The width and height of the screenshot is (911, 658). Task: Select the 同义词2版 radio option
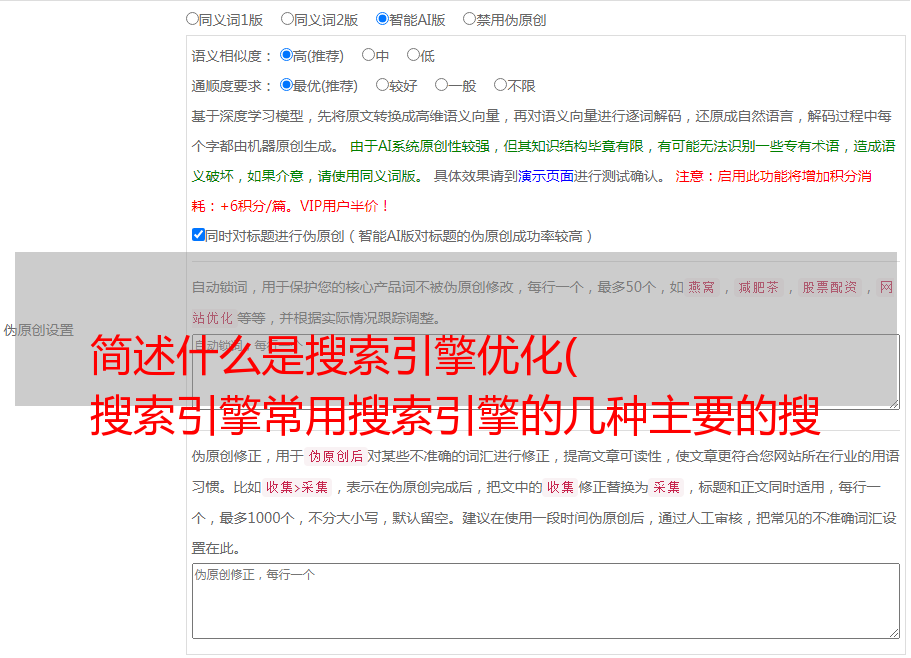(288, 19)
